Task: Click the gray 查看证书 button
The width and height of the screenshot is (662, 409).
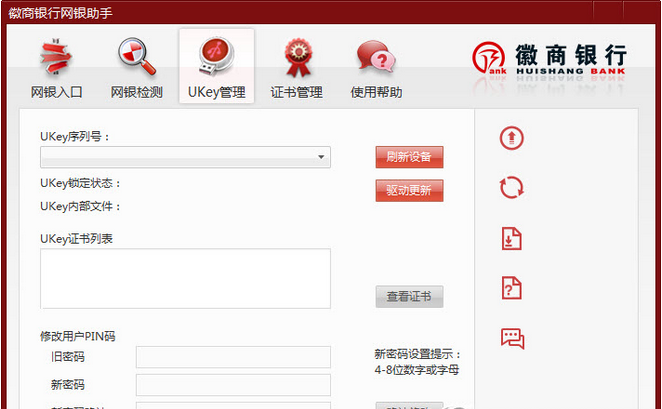Action: (409, 297)
